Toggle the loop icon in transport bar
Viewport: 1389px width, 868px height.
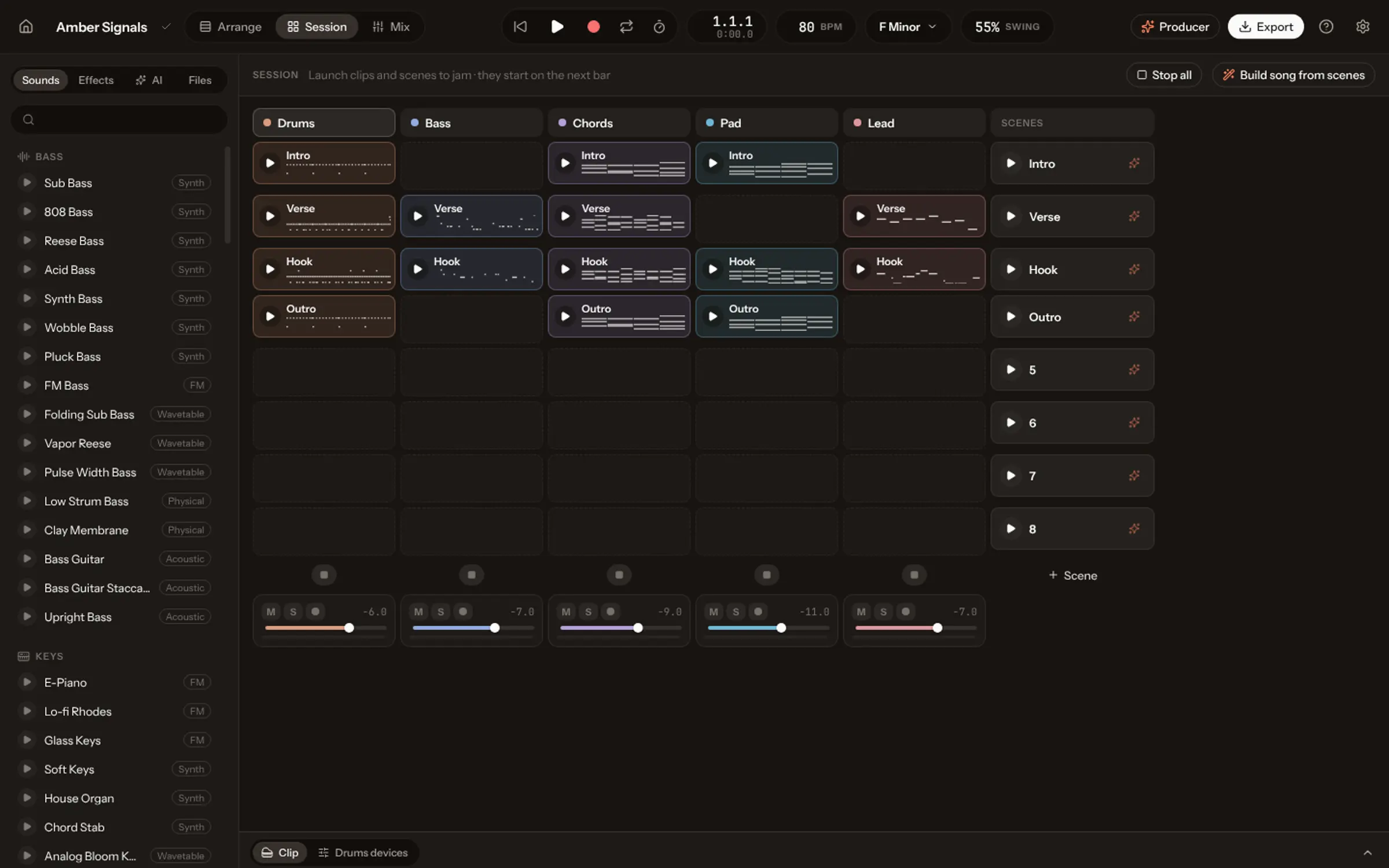[626, 27]
